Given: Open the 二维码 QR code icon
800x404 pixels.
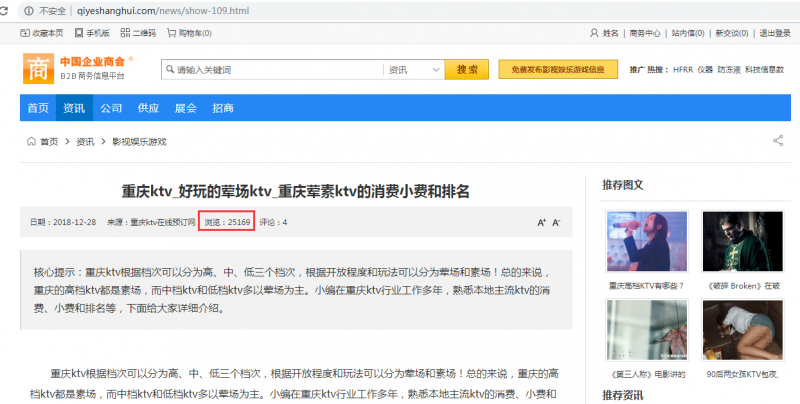Looking at the screenshot, I should click(123, 33).
